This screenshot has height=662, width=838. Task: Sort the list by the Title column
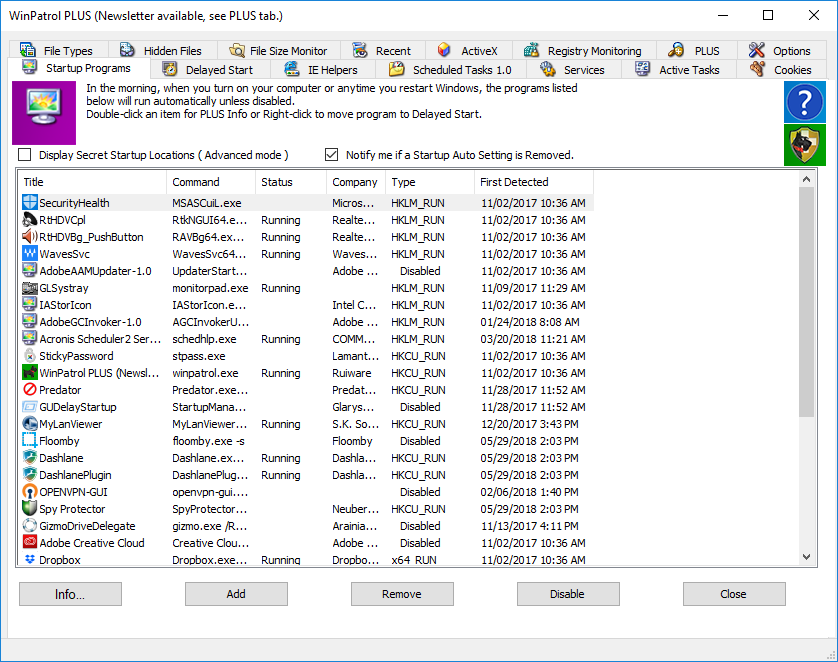click(92, 182)
